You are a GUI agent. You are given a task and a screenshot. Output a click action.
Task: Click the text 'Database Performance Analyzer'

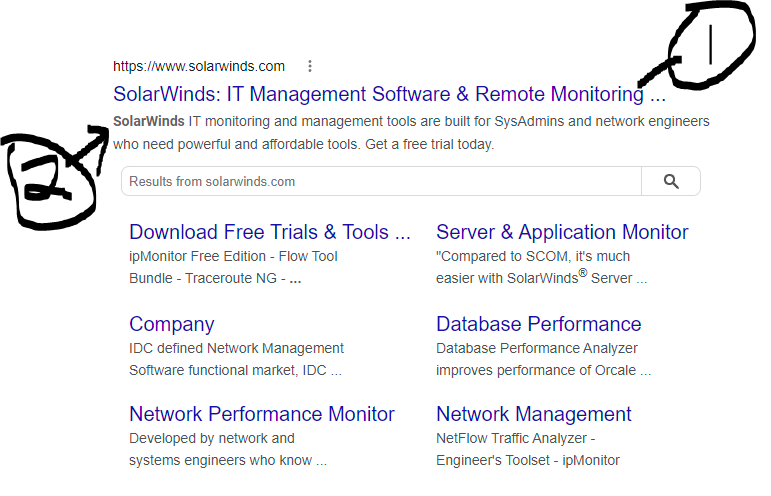pyautogui.click(x=536, y=349)
